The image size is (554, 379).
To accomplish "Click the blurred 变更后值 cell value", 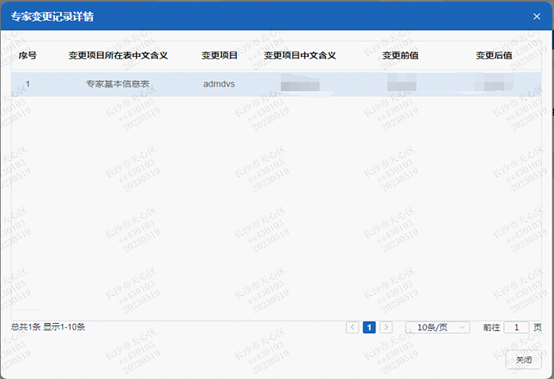I will [494, 82].
